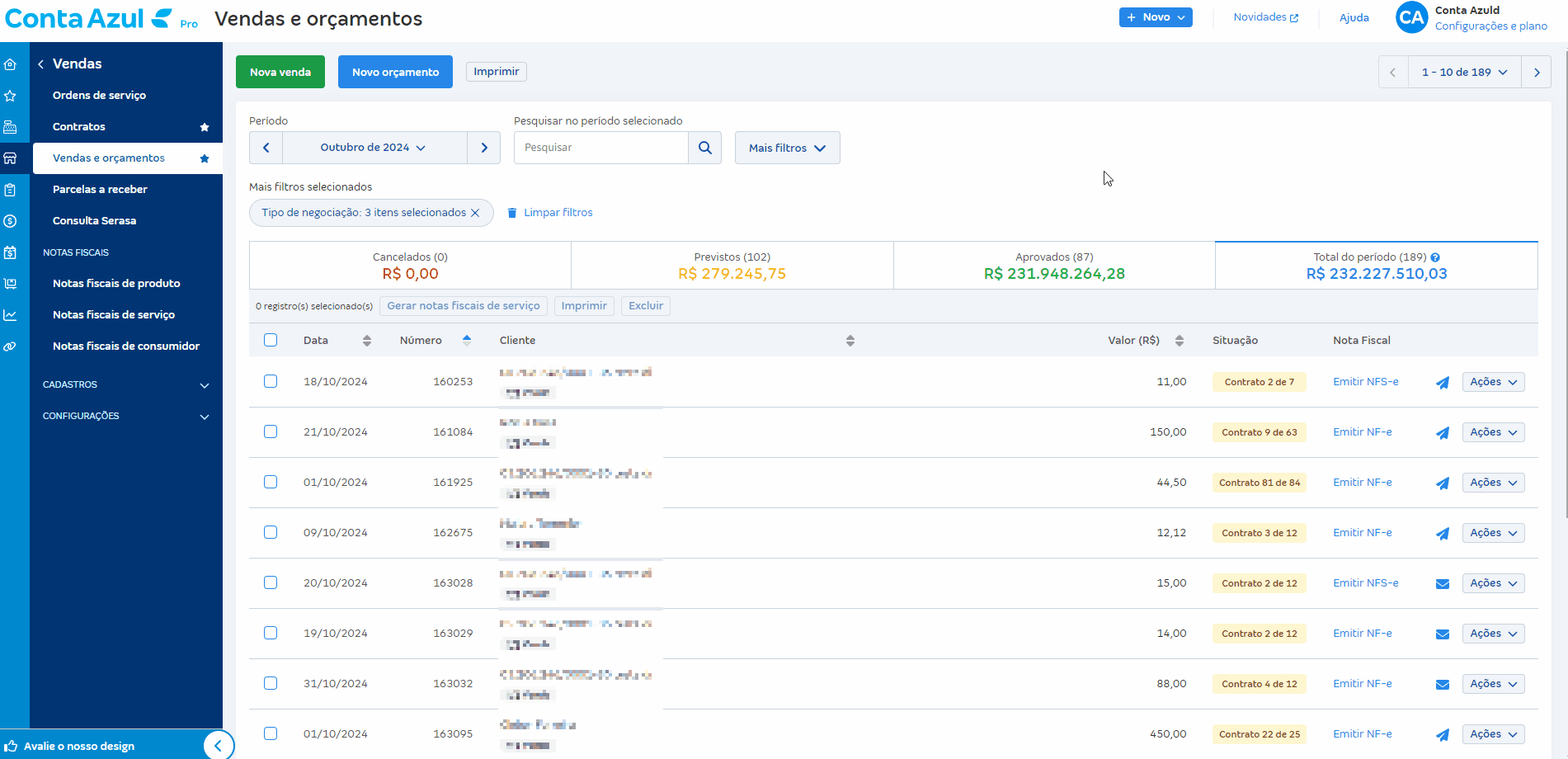Image resolution: width=1568 pixels, height=759 pixels.
Task: Select the checkbox for sale 162675
Action: click(x=271, y=532)
